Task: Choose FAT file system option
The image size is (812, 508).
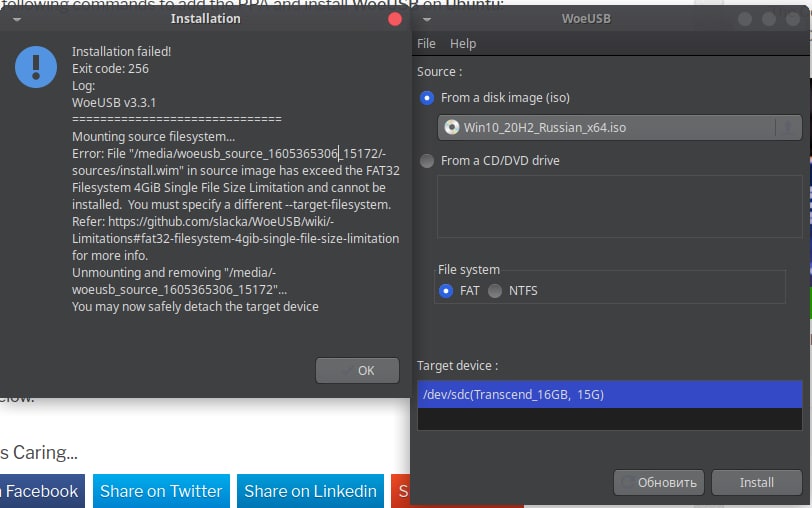Action: click(446, 291)
